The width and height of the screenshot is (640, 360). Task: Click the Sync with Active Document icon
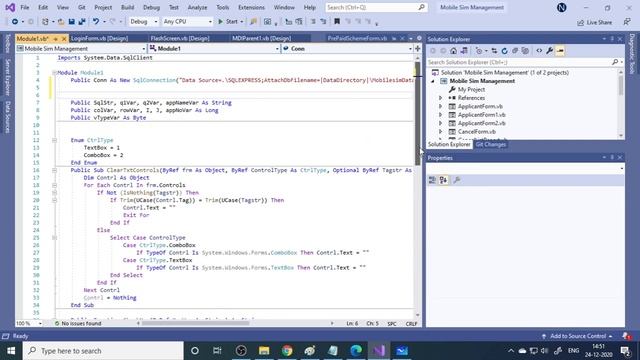tap(494, 51)
